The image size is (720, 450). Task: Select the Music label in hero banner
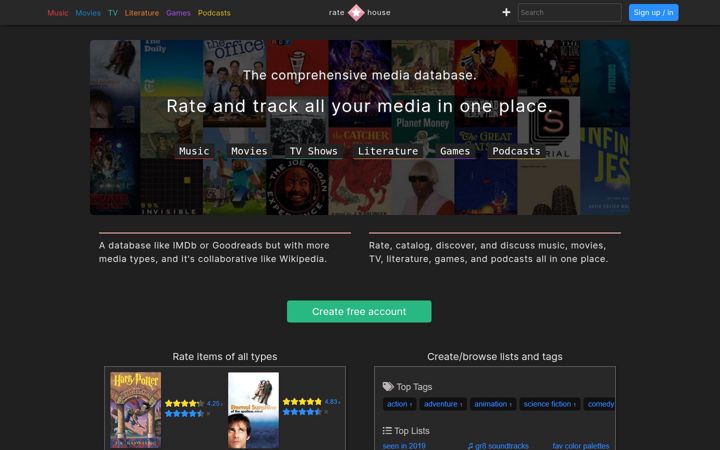tap(194, 151)
